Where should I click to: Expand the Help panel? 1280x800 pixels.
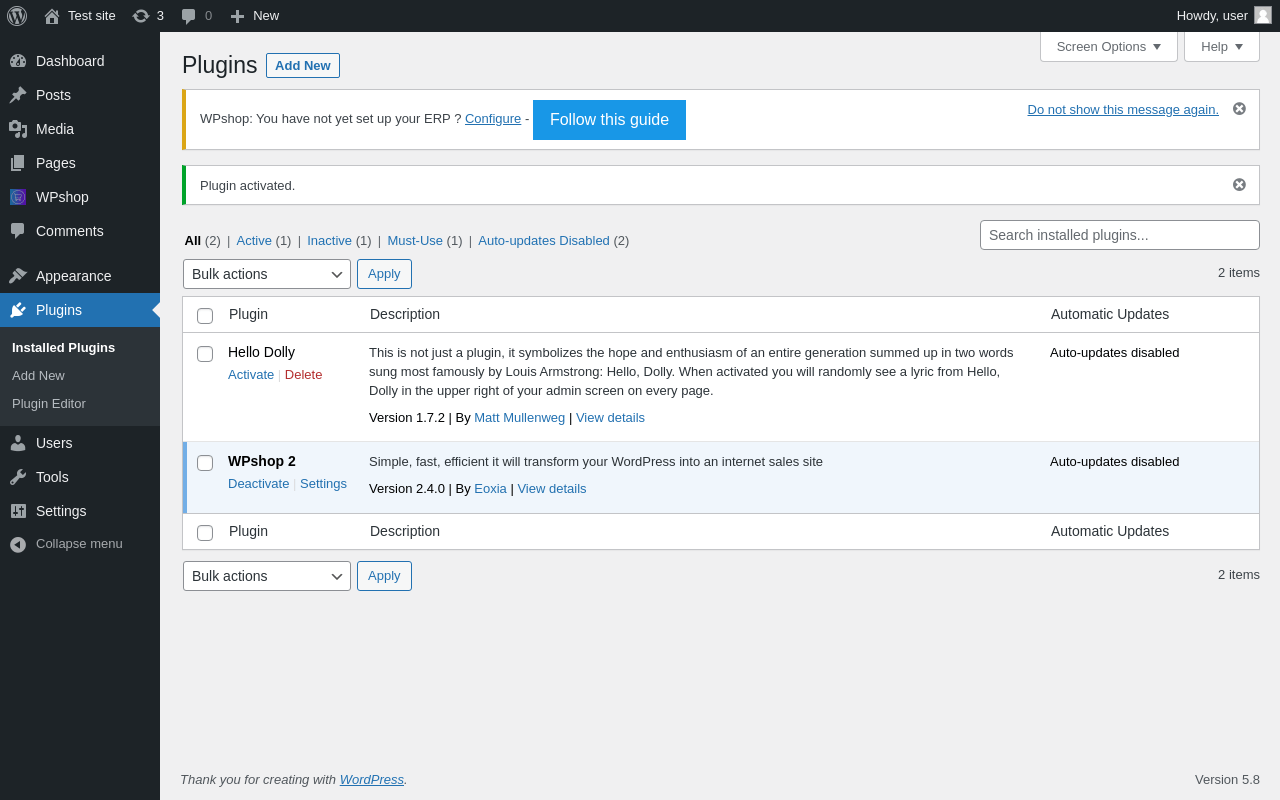coord(1222,46)
